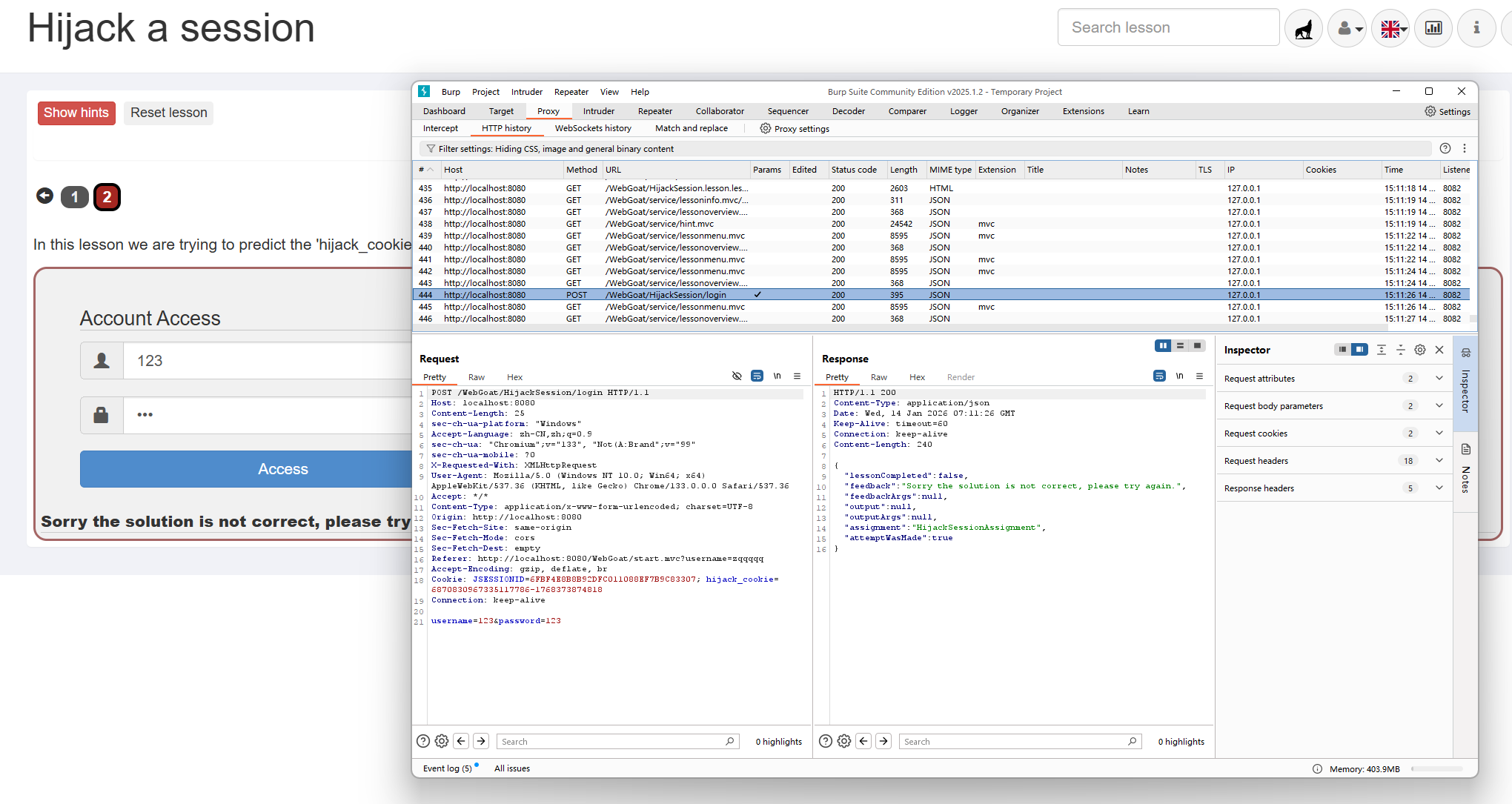Screen dimensions: 1512x804
Task: Open the WebGoat wolf logo icon
Action: point(1303,28)
